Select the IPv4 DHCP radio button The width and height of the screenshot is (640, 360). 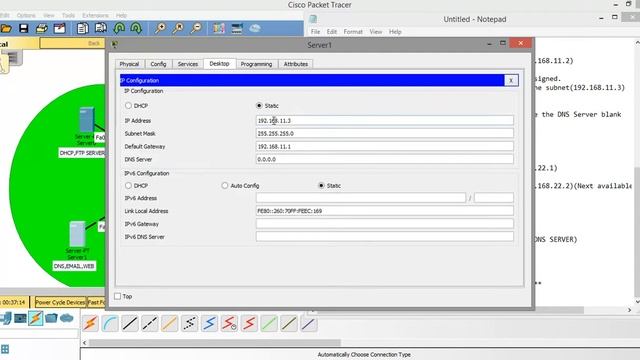[128, 106]
